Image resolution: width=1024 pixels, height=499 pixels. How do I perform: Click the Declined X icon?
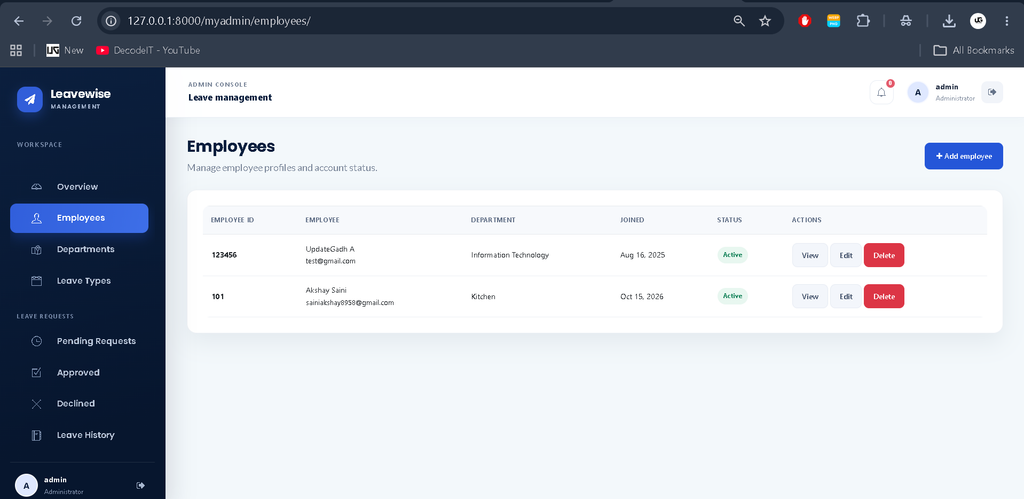tap(37, 404)
